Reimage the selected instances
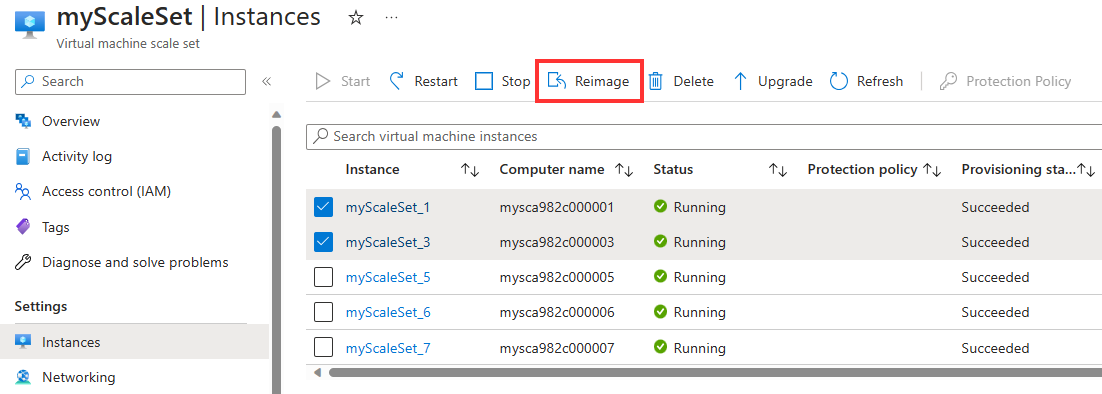This screenshot has height=394, width=1102. [588, 81]
